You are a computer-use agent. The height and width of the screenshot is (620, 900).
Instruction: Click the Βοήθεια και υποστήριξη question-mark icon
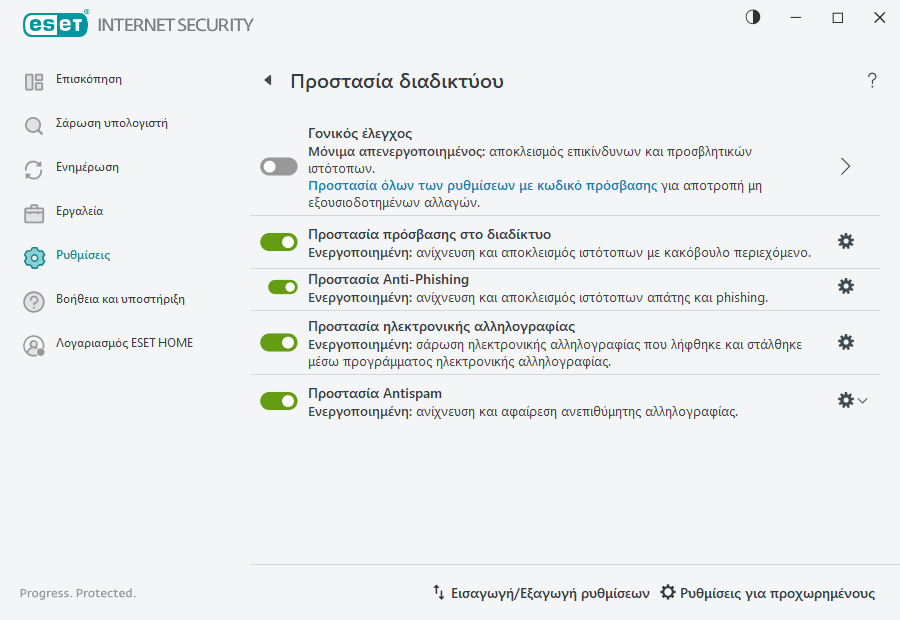[33, 299]
